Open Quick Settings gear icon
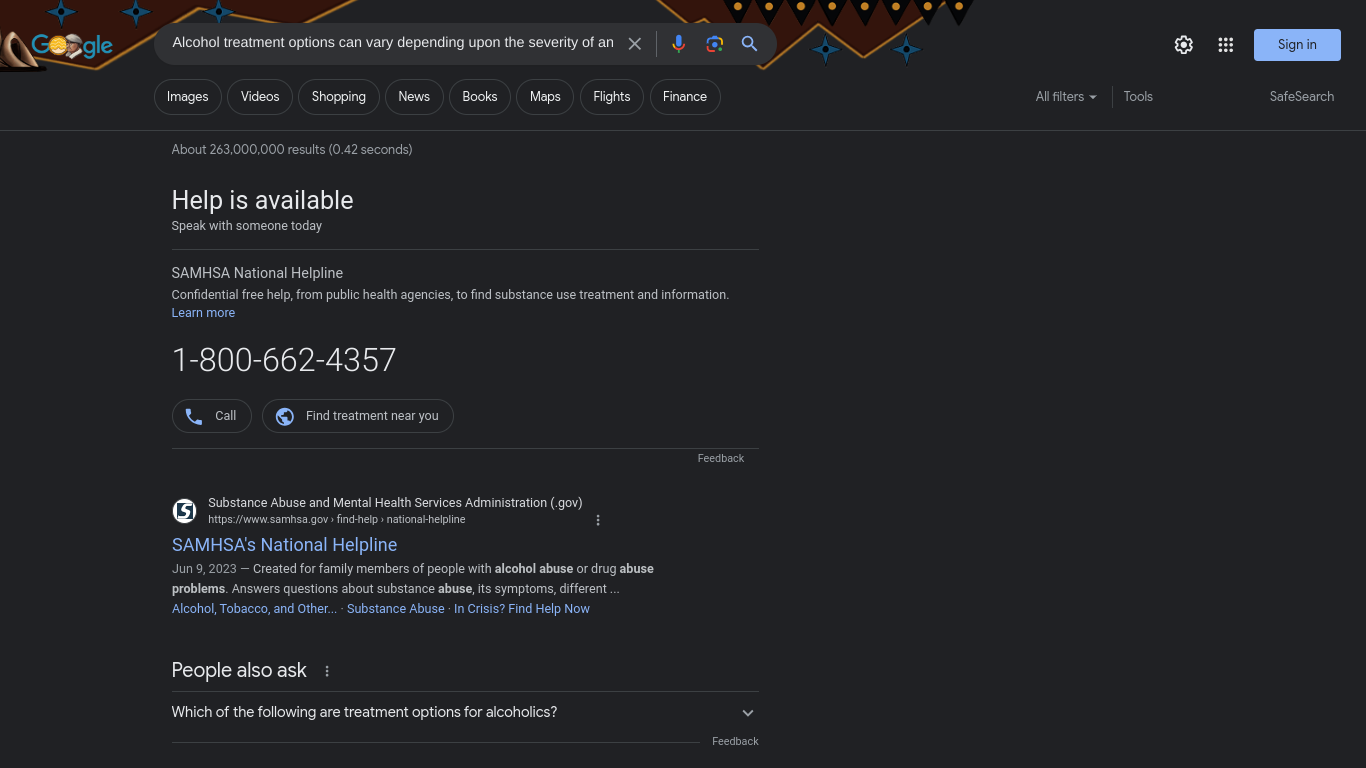Viewport: 1366px width, 768px height. point(1184,45)
